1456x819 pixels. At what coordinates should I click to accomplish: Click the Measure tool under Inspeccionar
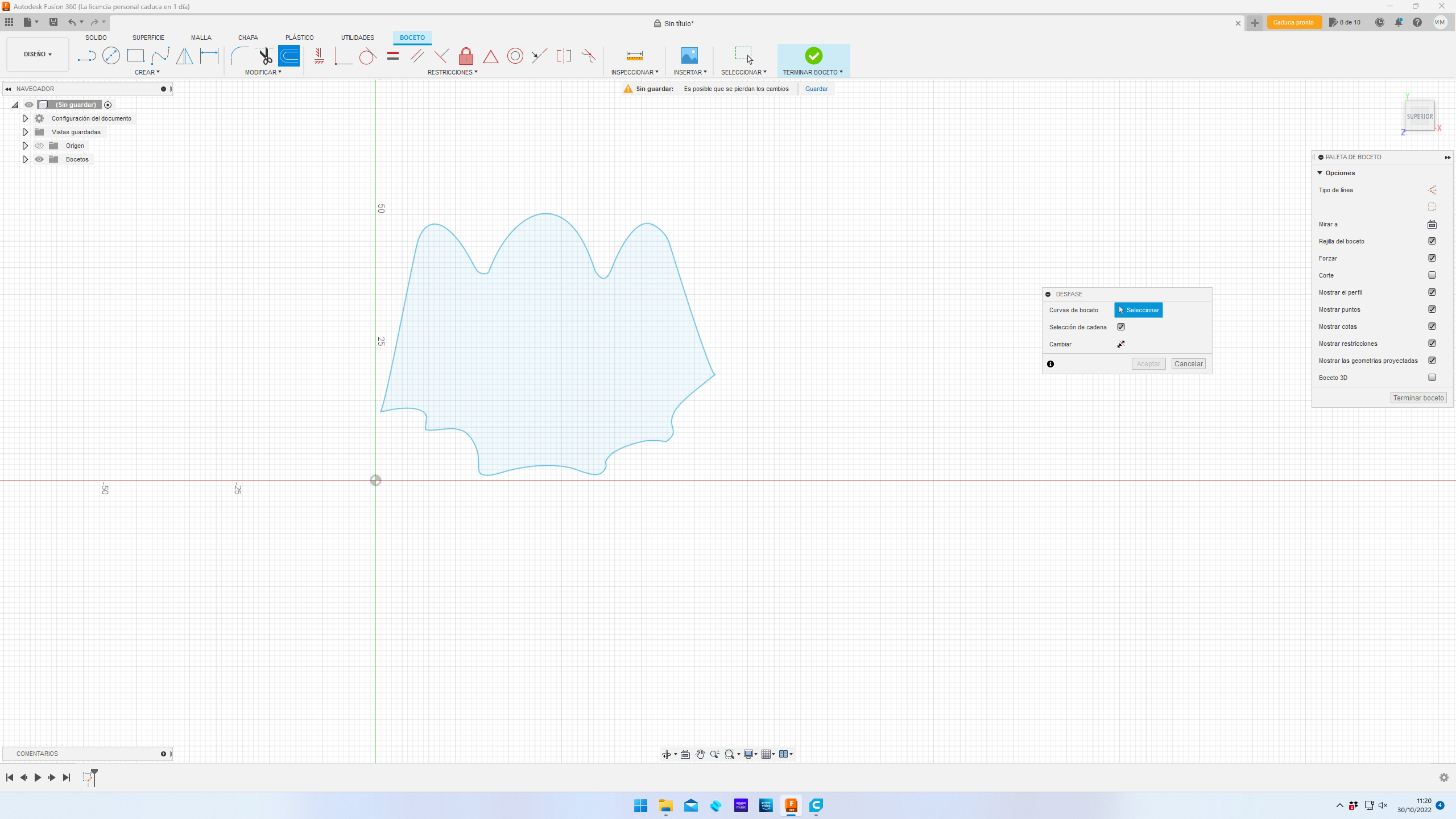click(x=634, y=56)
